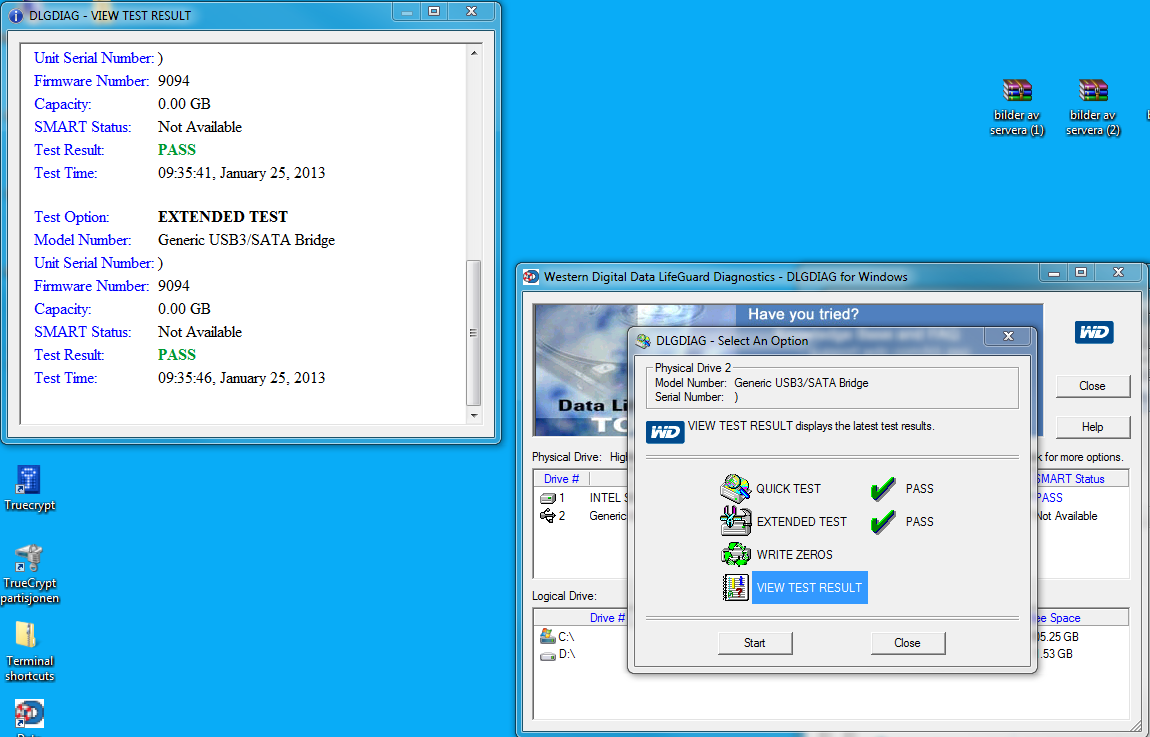
Task: Click the icon in Select An Option title bar
Action: coord(643,340)
